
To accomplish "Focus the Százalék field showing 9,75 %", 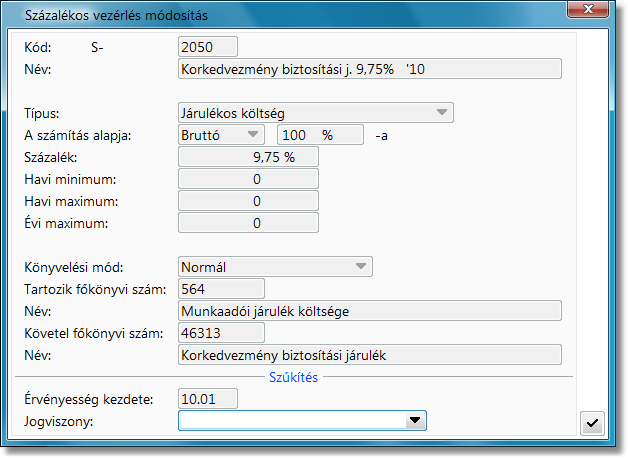I will tap(247, 157).
